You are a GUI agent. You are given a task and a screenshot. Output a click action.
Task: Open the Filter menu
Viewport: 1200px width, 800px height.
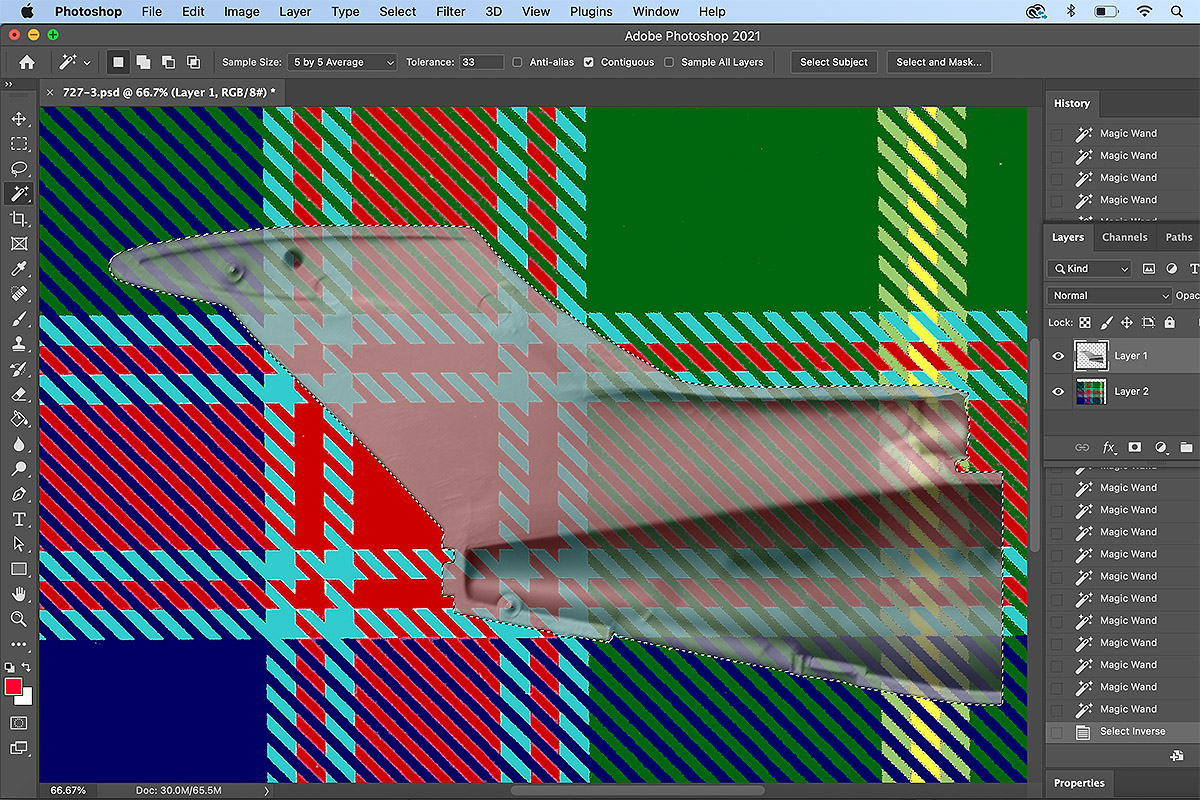tap(451, 12)
